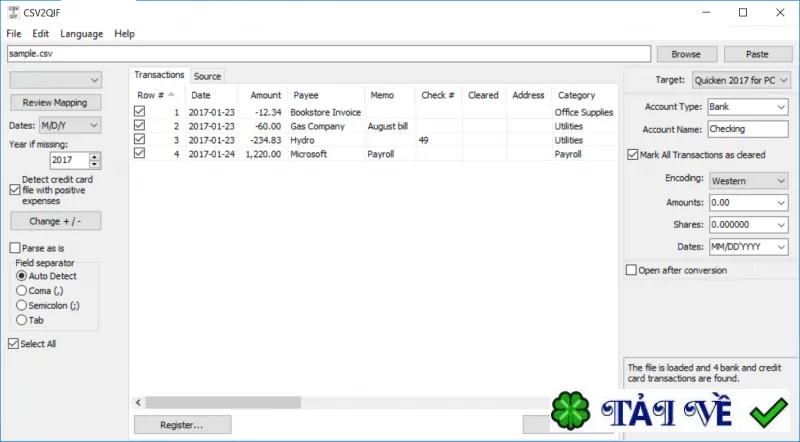Switch to the Source tab
Screen dimensions: 800x442
[x=208, y=77]
